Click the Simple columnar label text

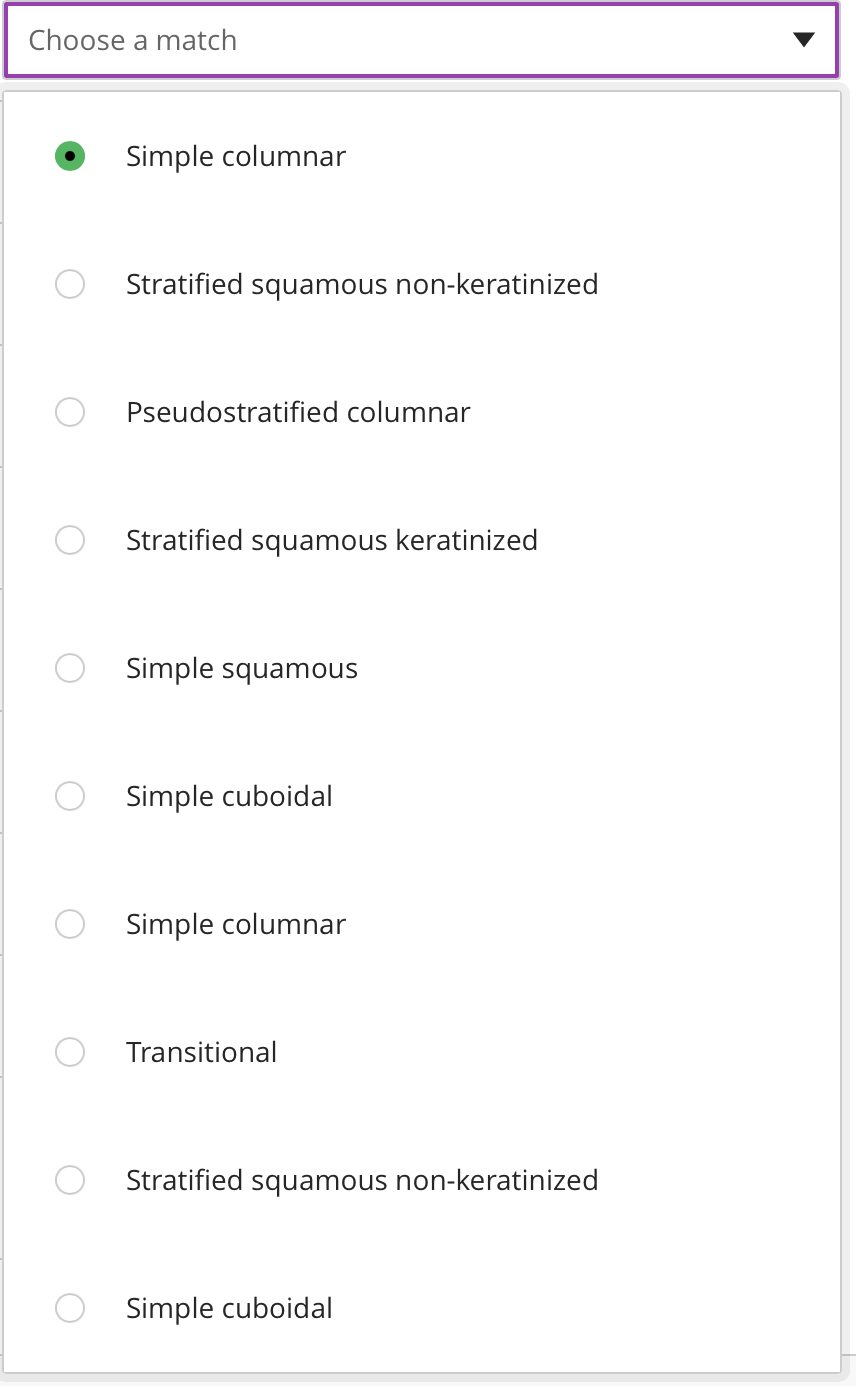click(x=235, y=156)
